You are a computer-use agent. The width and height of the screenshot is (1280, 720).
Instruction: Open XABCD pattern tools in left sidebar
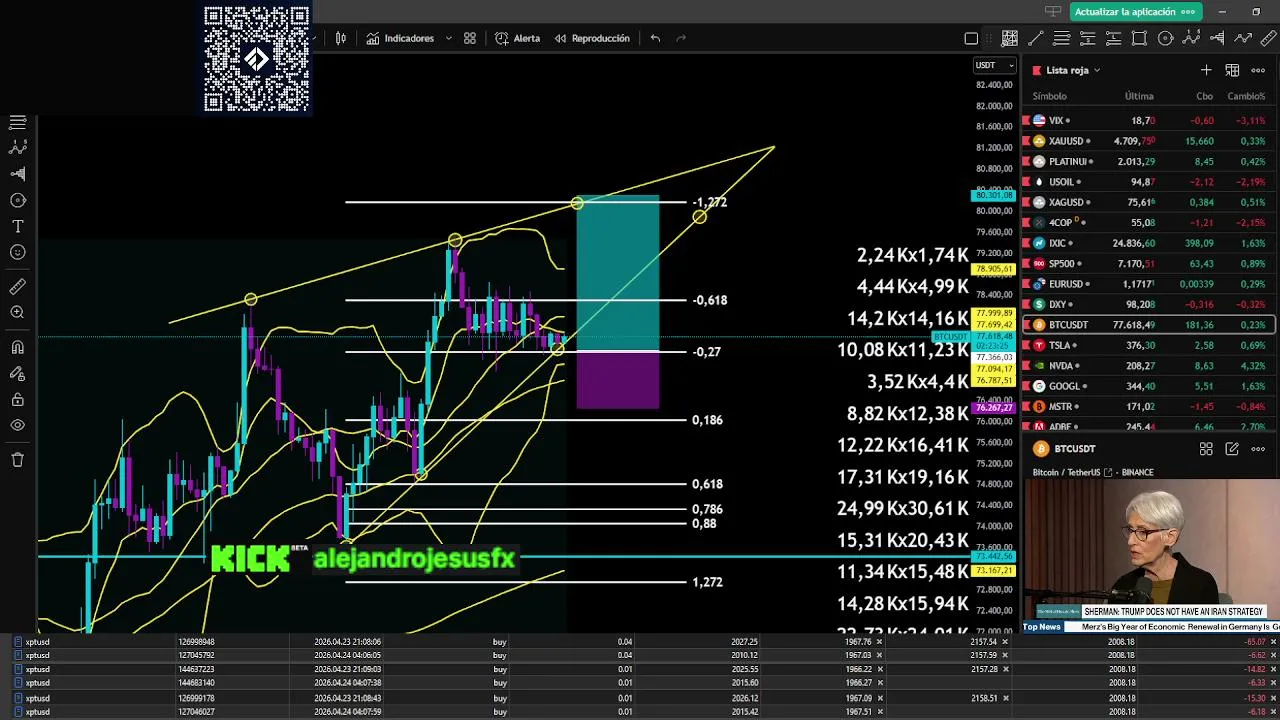pos(17,147)
